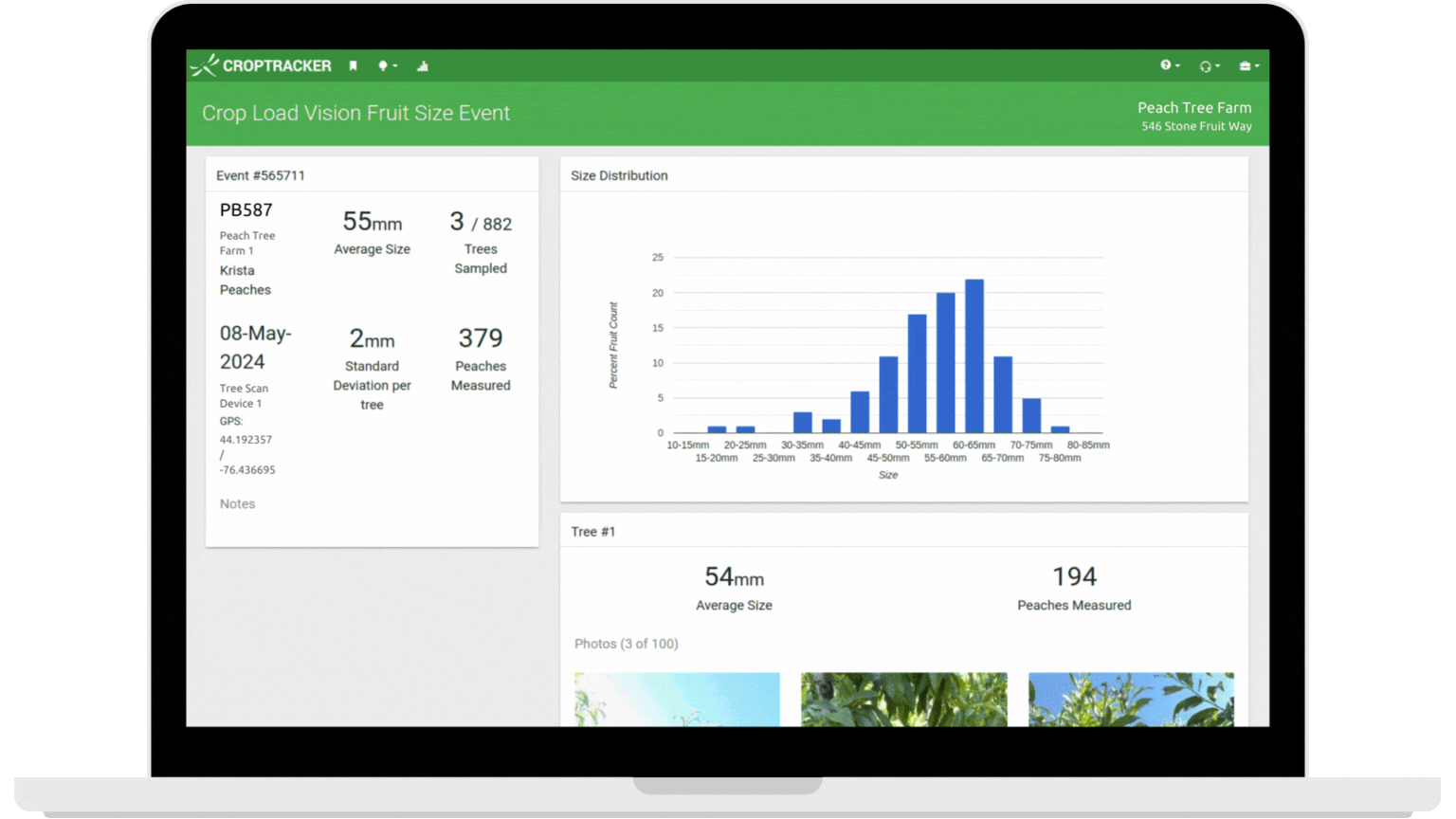Click the Percent Fruit Count axis label
1456x819 pixels.
pos(613,345)
